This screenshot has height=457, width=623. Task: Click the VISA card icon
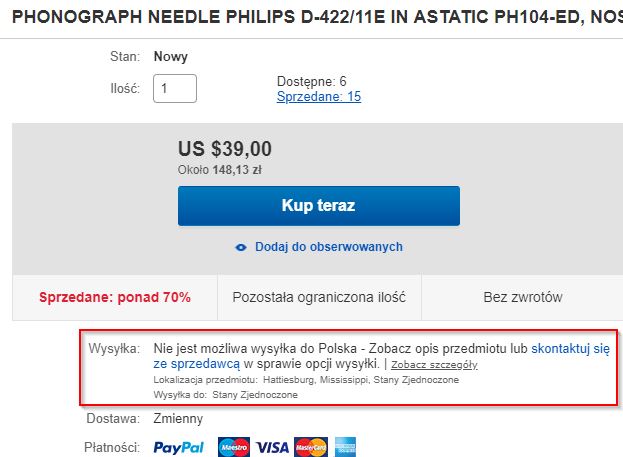pos(272,447)
